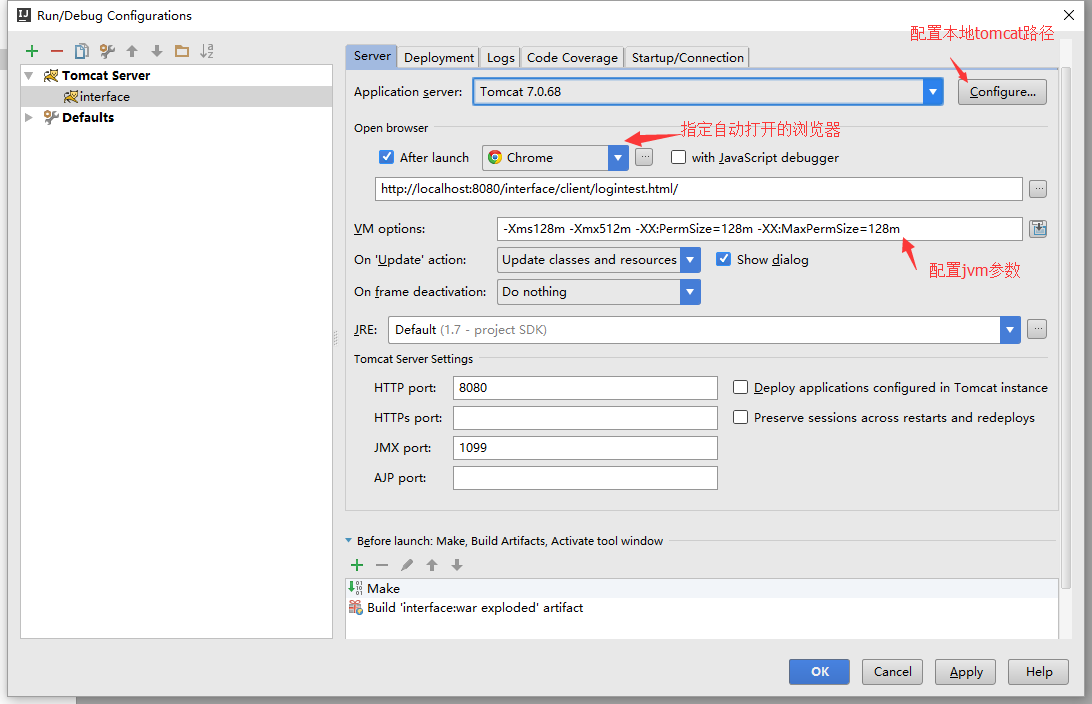Expand the VM options field editor icon
Screen dimensions: 1092x704
click(x=1038, y=228)
